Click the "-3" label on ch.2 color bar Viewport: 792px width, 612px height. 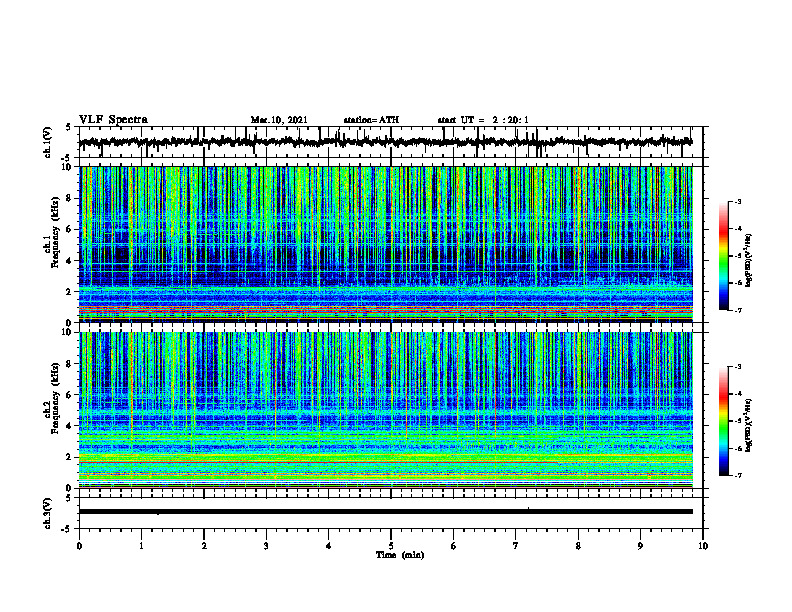738,367
